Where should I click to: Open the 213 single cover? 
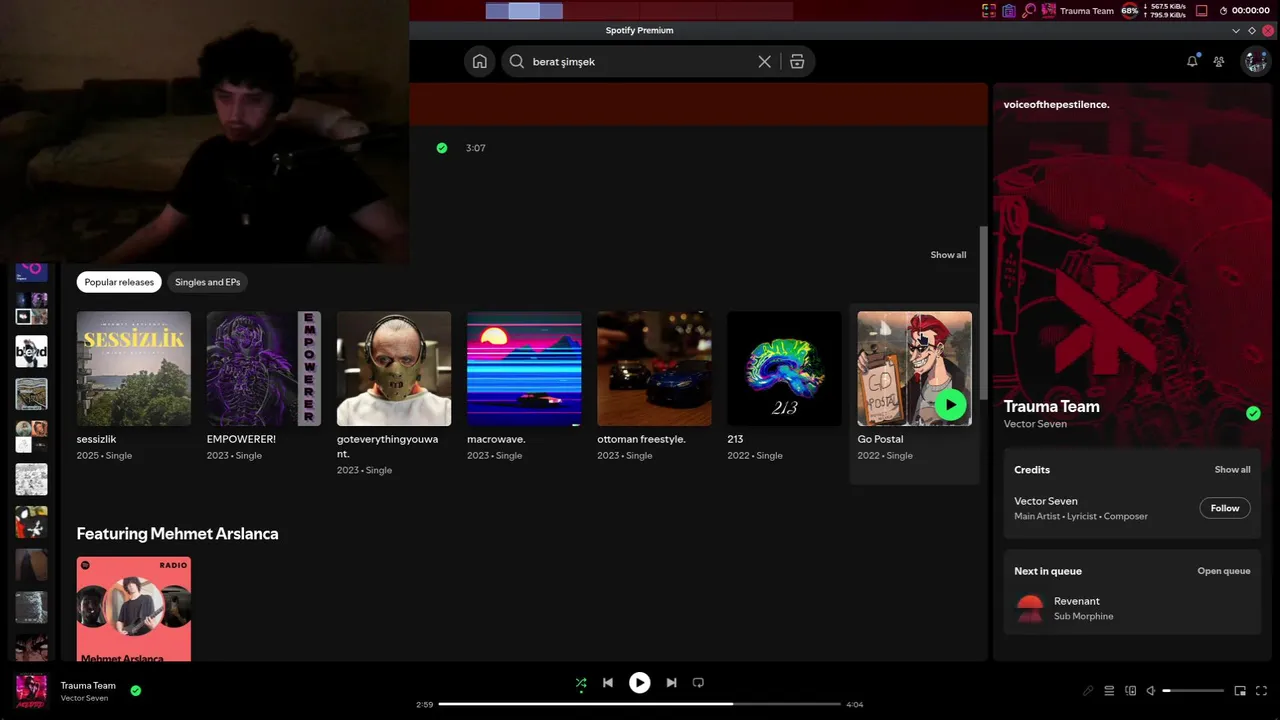tap(784, 369)
